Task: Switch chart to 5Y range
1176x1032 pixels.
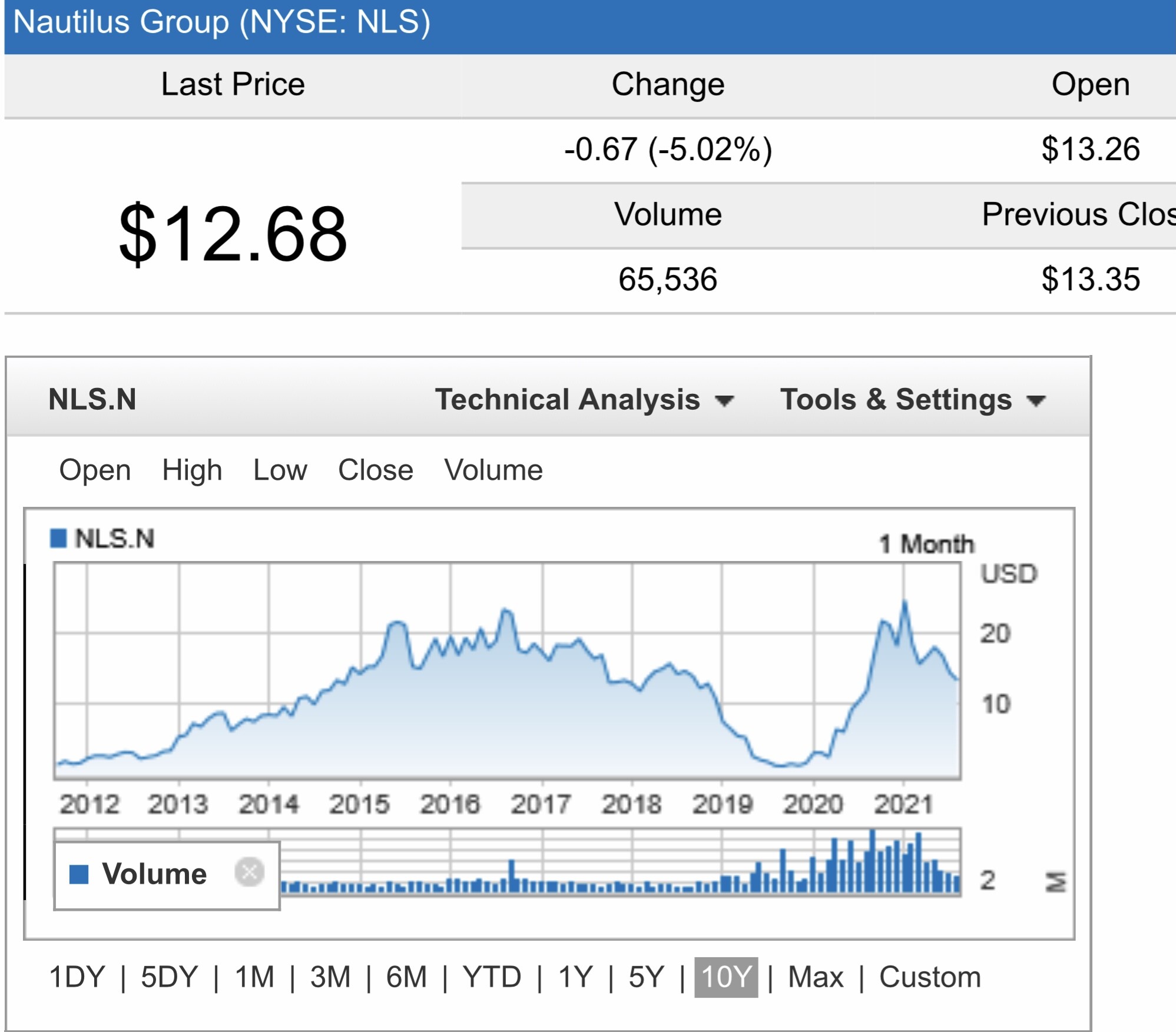Action: tap(646, 977)
